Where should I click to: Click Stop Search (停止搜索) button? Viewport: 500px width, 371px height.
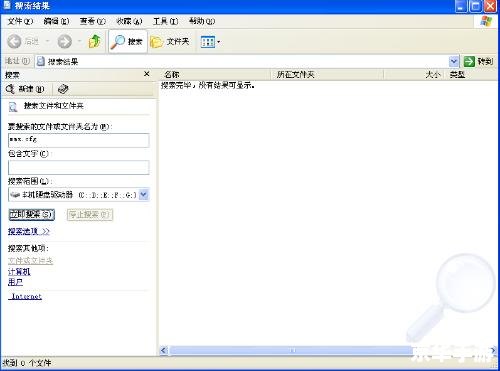tap(90, 214)
